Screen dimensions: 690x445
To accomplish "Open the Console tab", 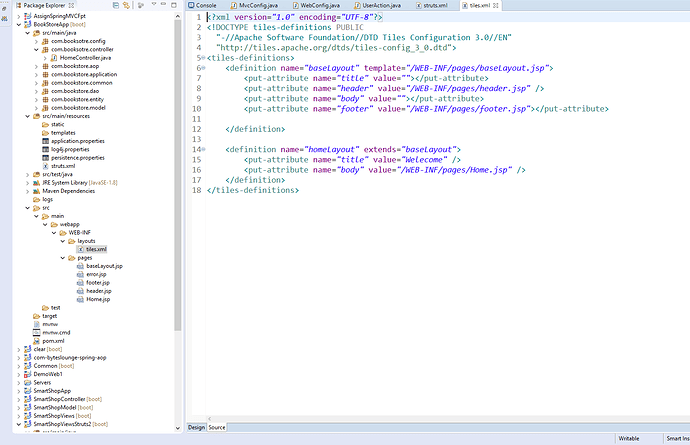I will 206,6.
